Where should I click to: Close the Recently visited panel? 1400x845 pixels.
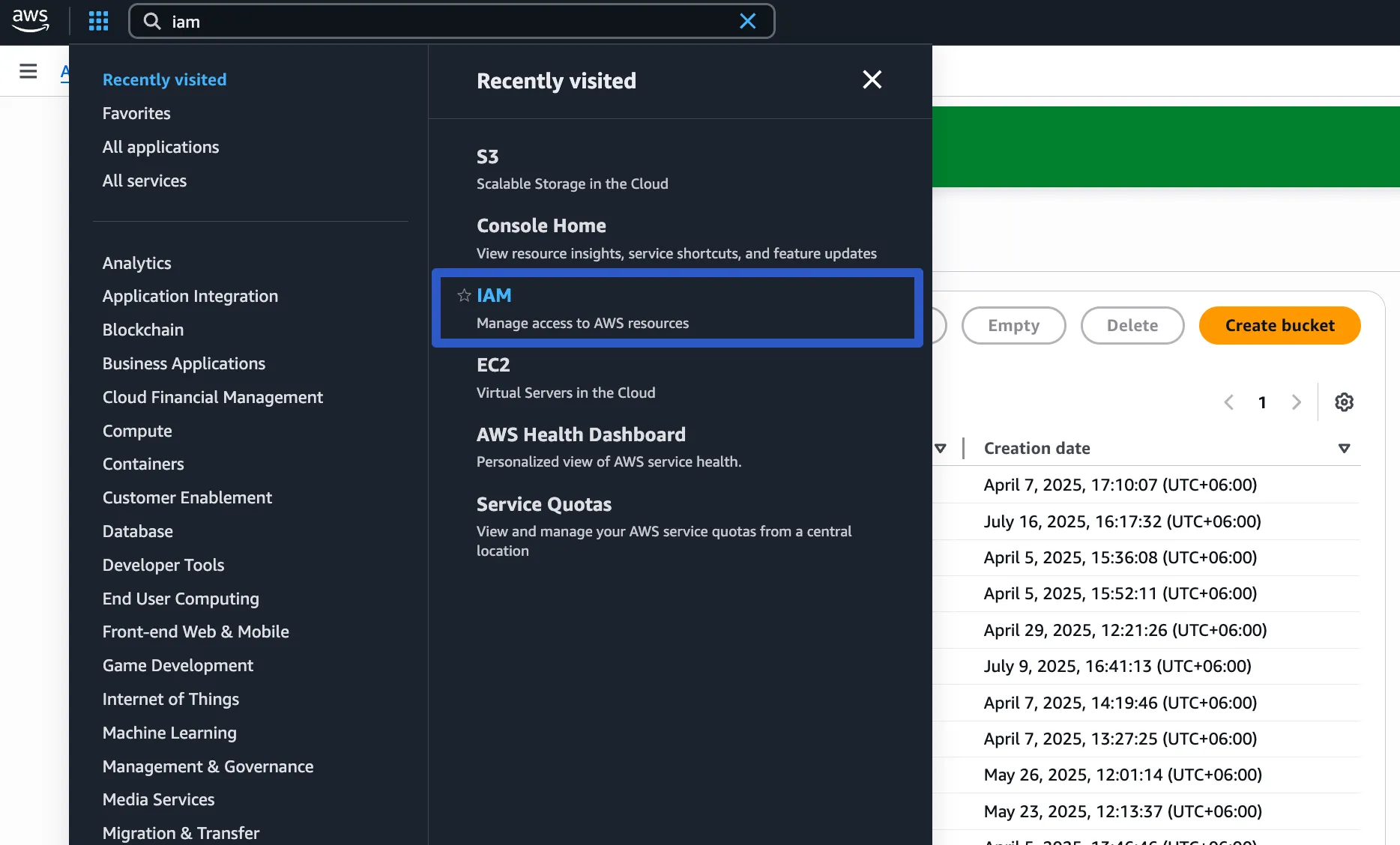pos(872,79)
